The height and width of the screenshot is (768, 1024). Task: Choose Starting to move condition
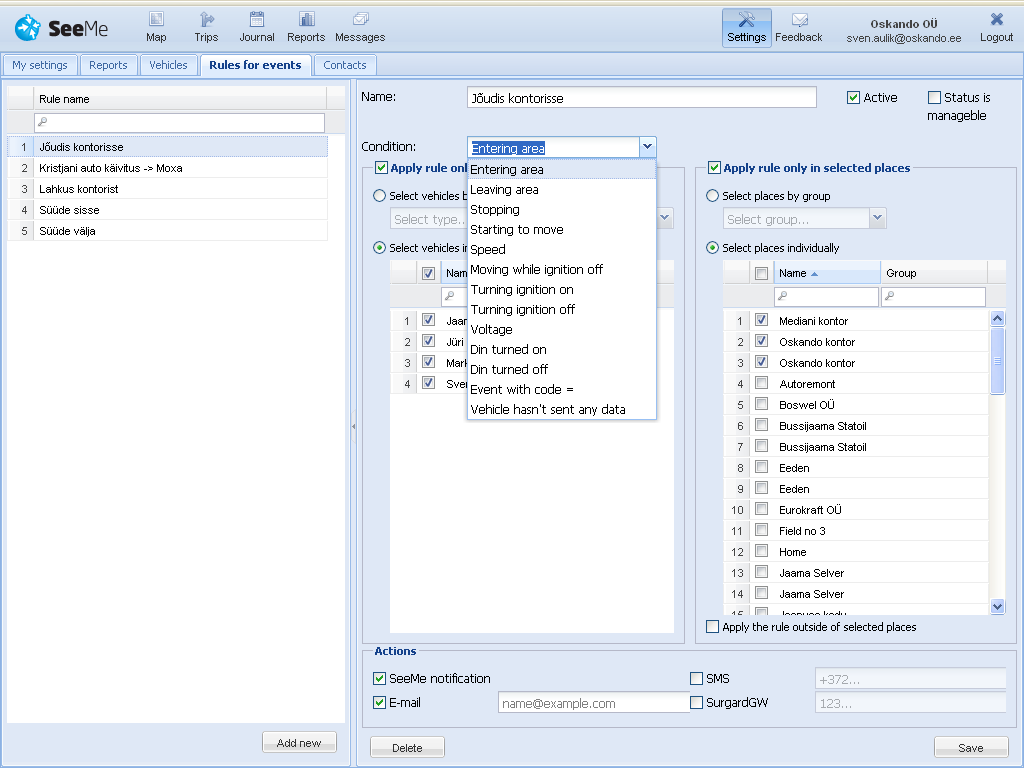pos(562,230)
